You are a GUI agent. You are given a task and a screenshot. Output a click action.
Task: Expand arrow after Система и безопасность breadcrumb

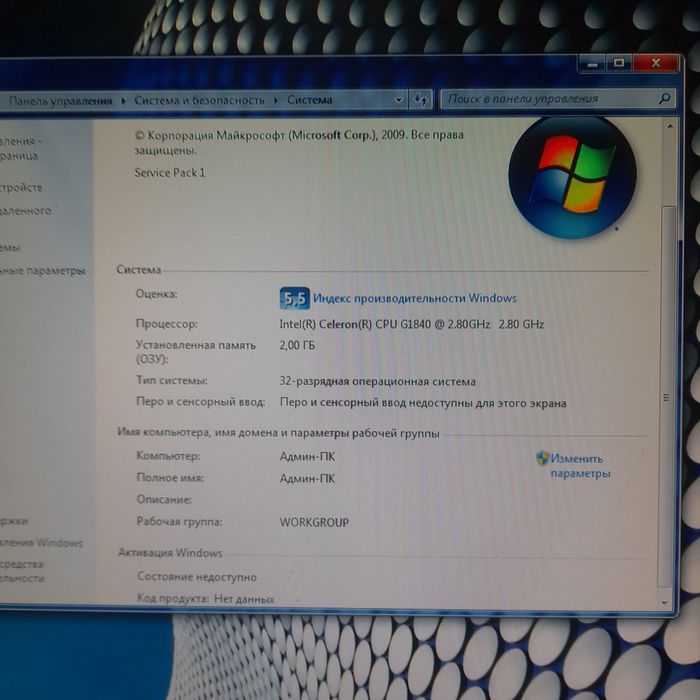coord(276,100)
